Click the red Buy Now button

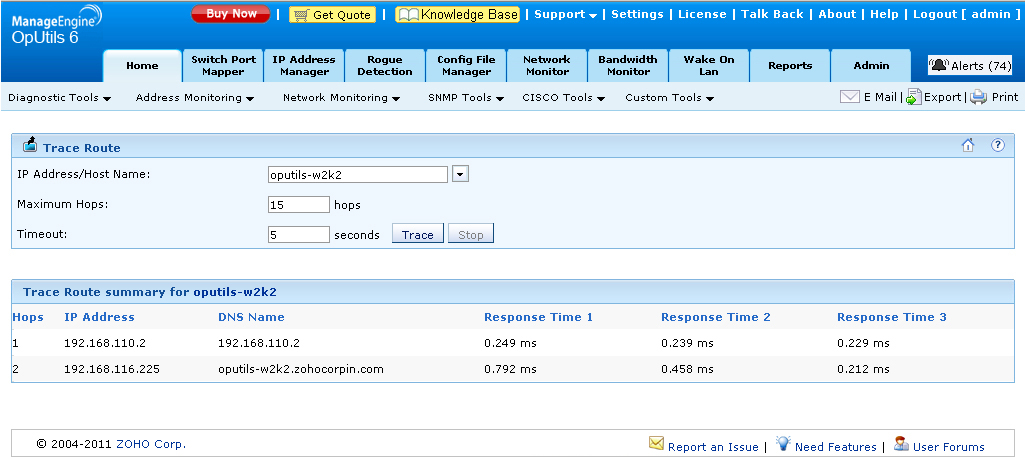[x=231, y=14]
